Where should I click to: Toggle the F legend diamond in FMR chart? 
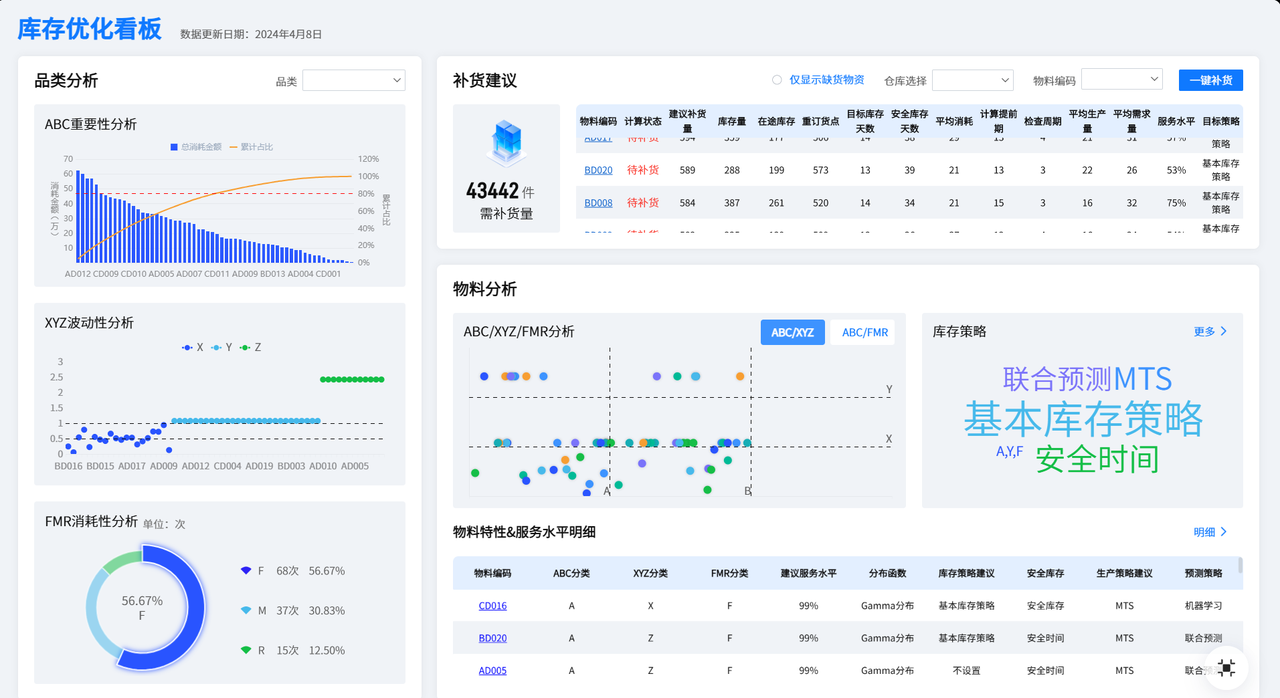click(246, 571)
